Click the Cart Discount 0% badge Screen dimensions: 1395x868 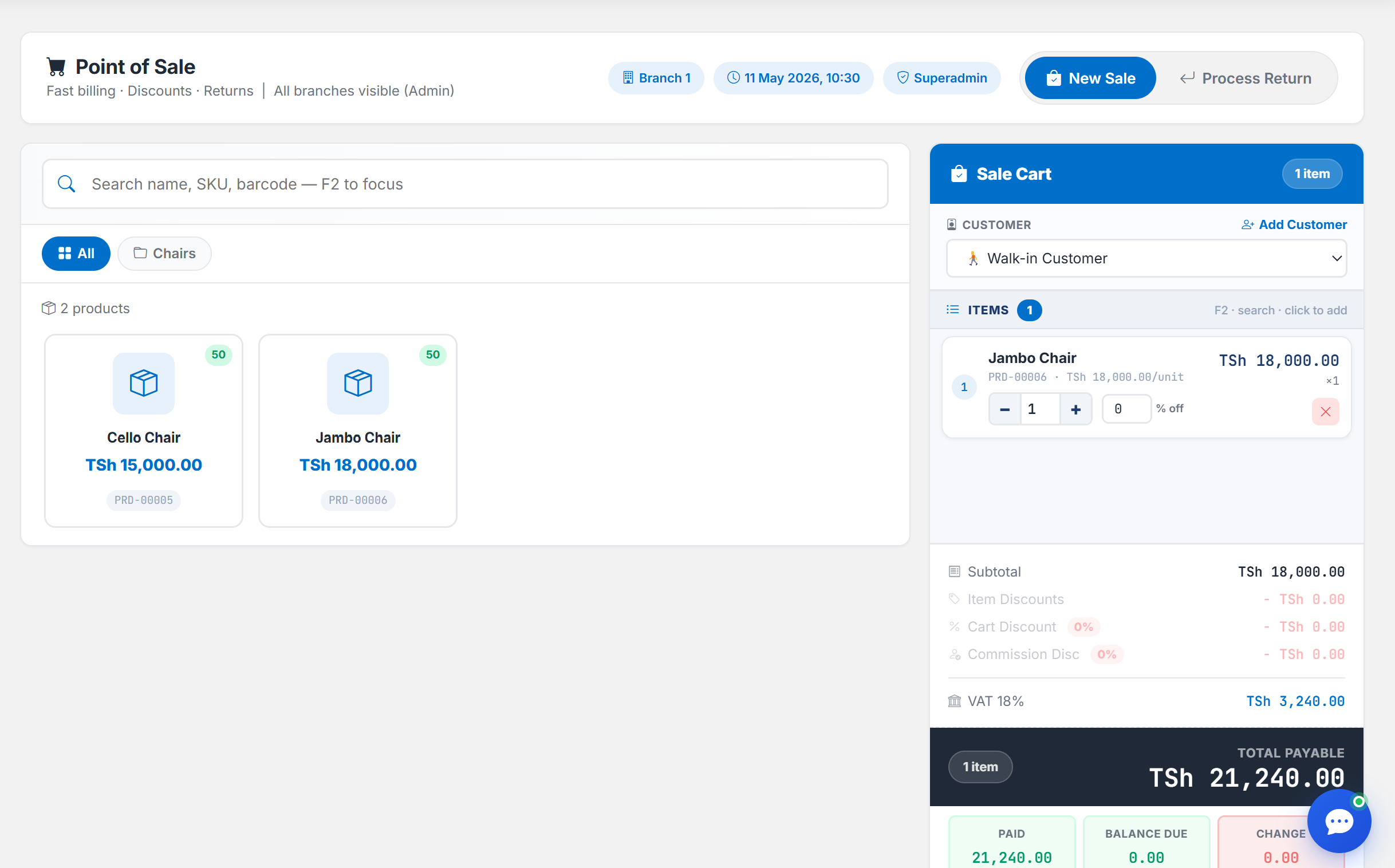[1083, 627]
